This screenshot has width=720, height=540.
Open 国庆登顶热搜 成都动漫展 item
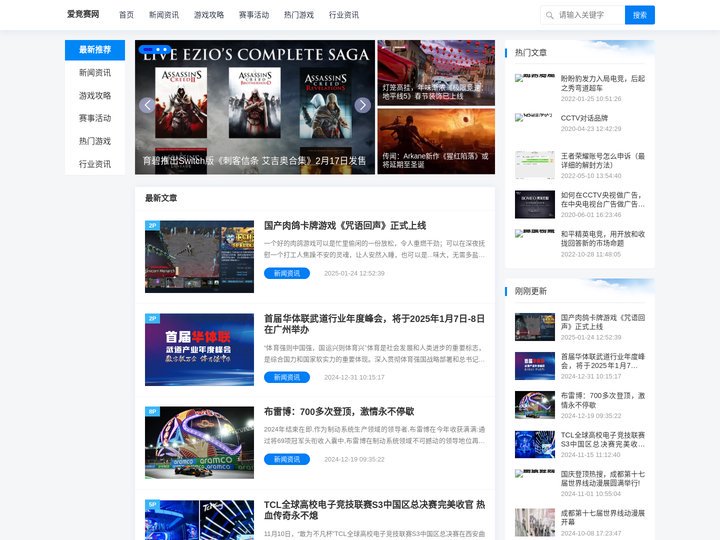[x=602, y=478]
